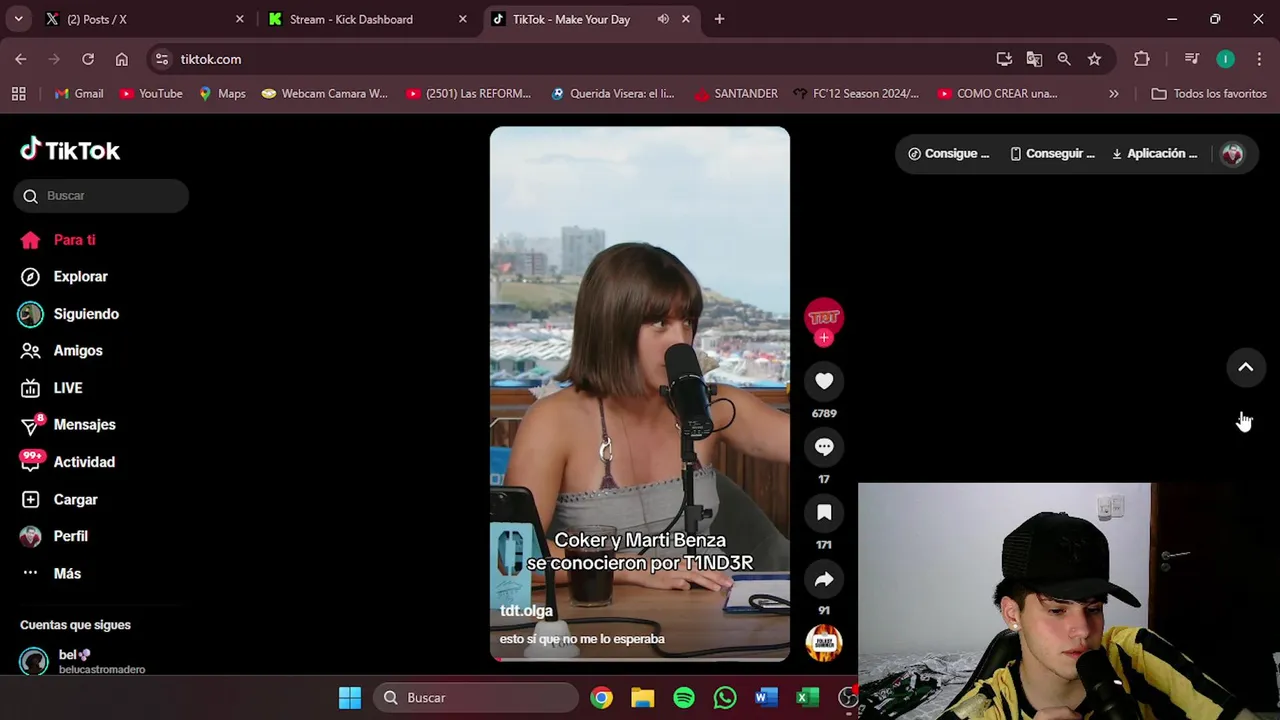Open the Chrome profile button
This screenshot has height=720, width=1280.
point(1226,59)
